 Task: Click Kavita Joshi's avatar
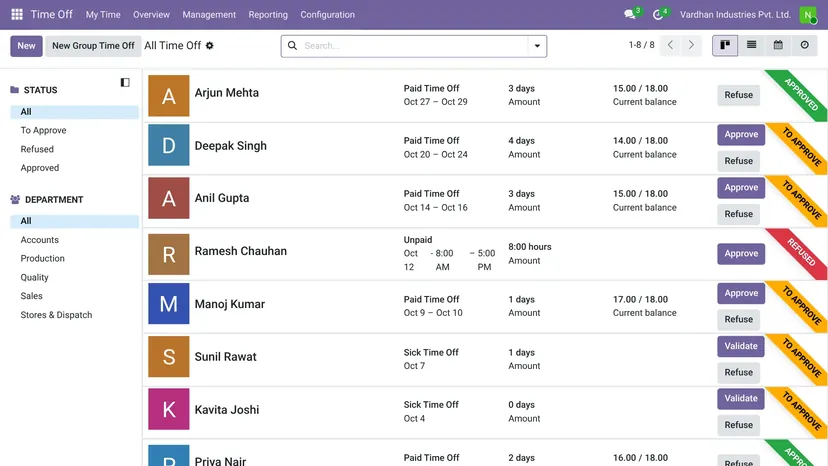point(168,409)
